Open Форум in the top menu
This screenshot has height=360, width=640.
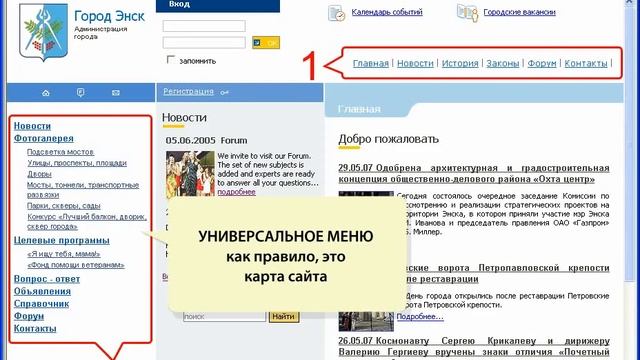pos(542,63)
